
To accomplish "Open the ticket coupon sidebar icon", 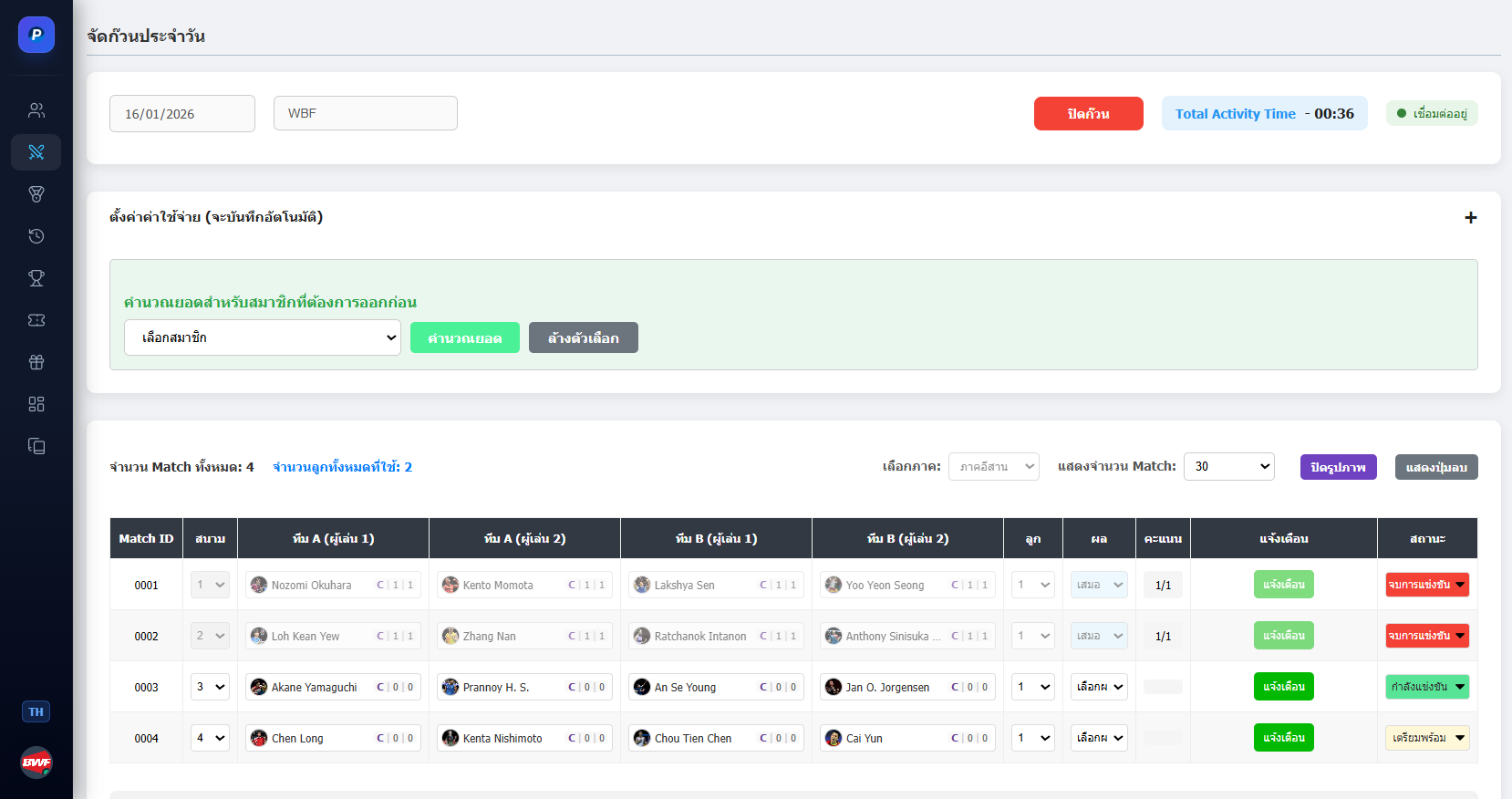I will point(36,320).
